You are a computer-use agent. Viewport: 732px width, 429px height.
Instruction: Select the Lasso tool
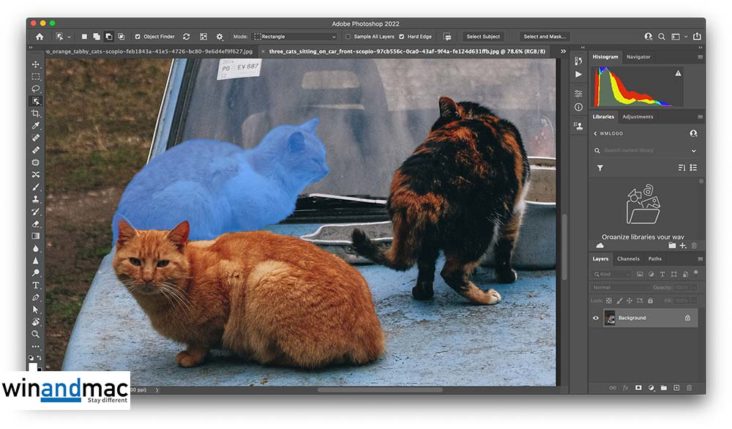coord(36,89)
